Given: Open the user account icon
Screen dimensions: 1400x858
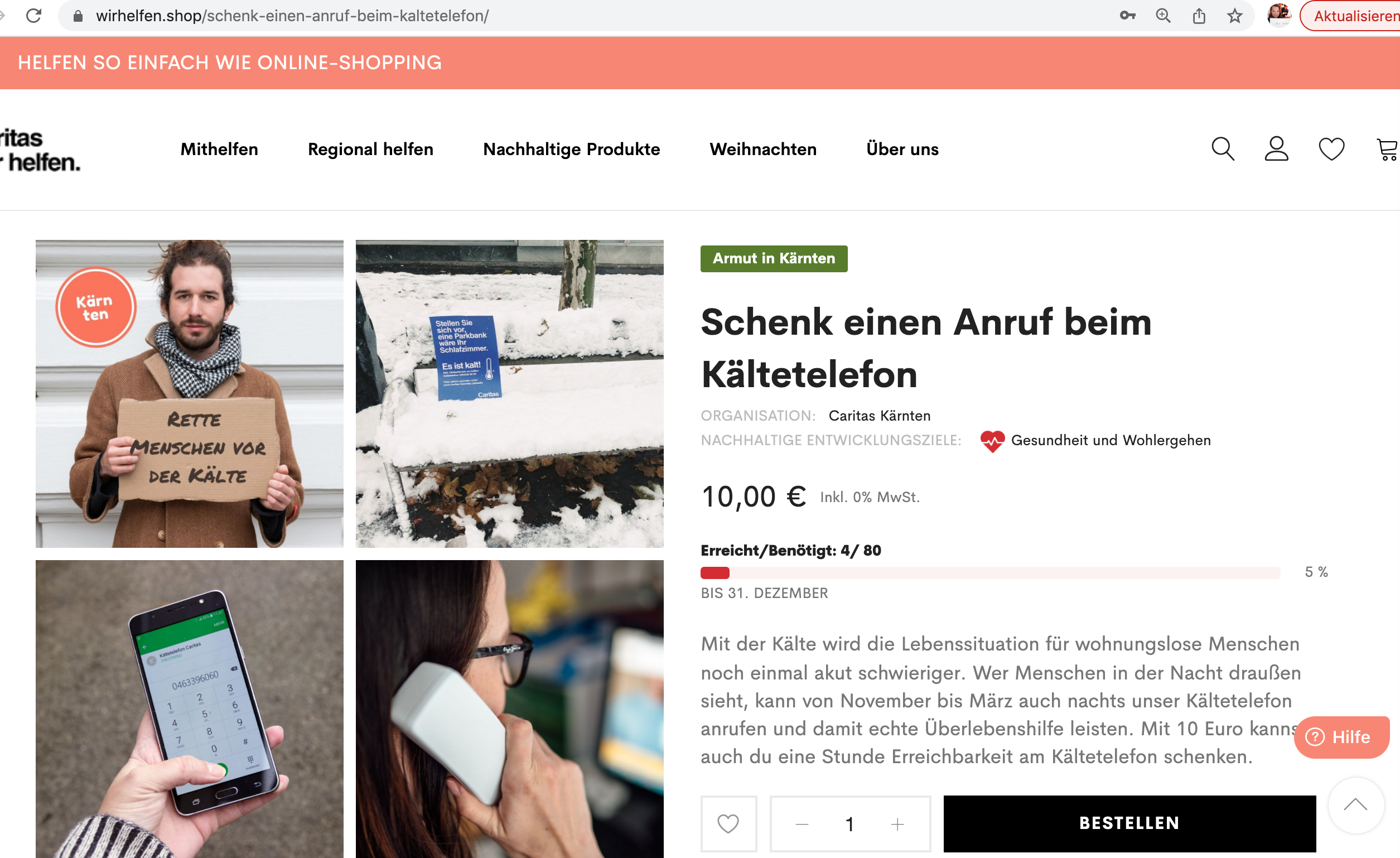Looking at the screenshot, I should click(1276, 149).
